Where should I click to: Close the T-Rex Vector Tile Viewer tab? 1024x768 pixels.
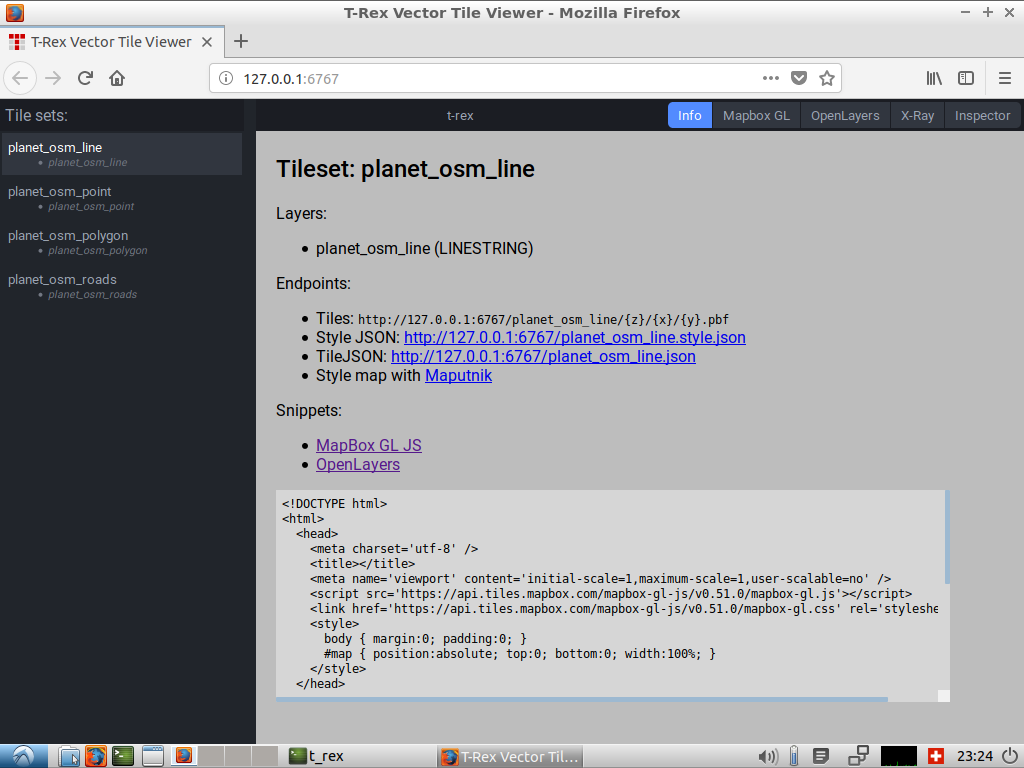207,42
